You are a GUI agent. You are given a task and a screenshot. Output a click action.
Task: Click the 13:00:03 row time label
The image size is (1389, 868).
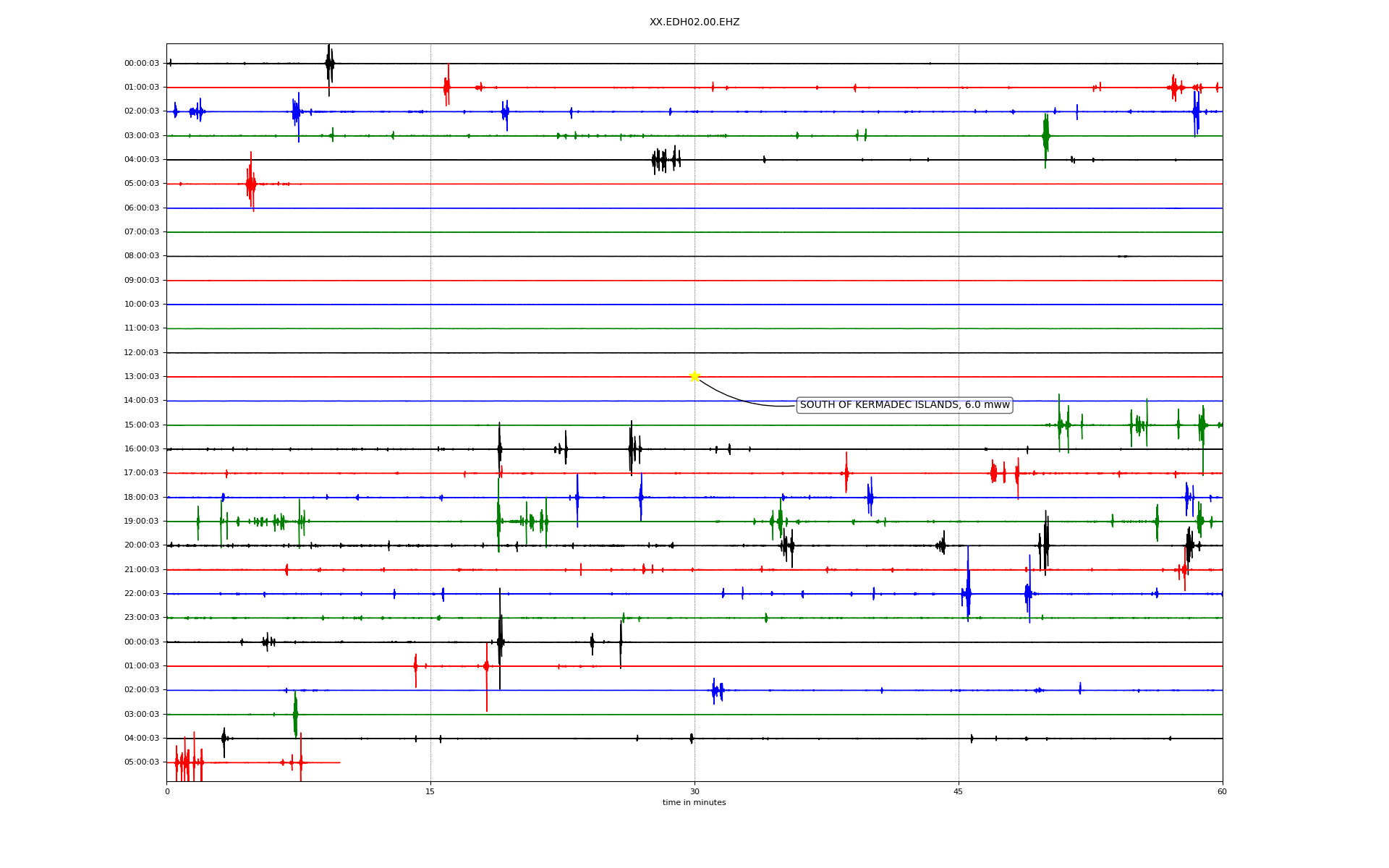pos(142,376)
